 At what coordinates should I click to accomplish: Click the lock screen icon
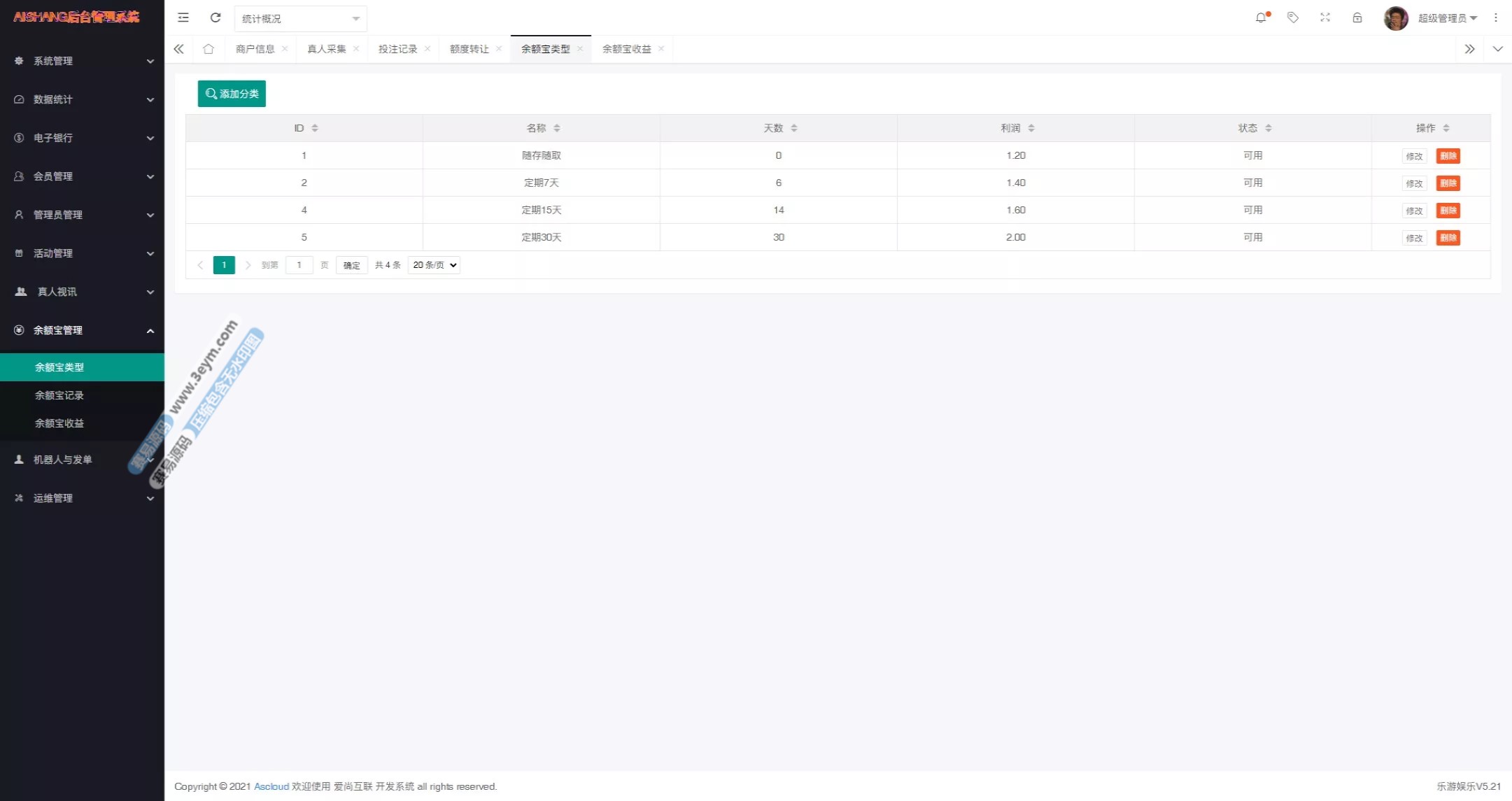pyautogui.click(x=1357, y=17)
